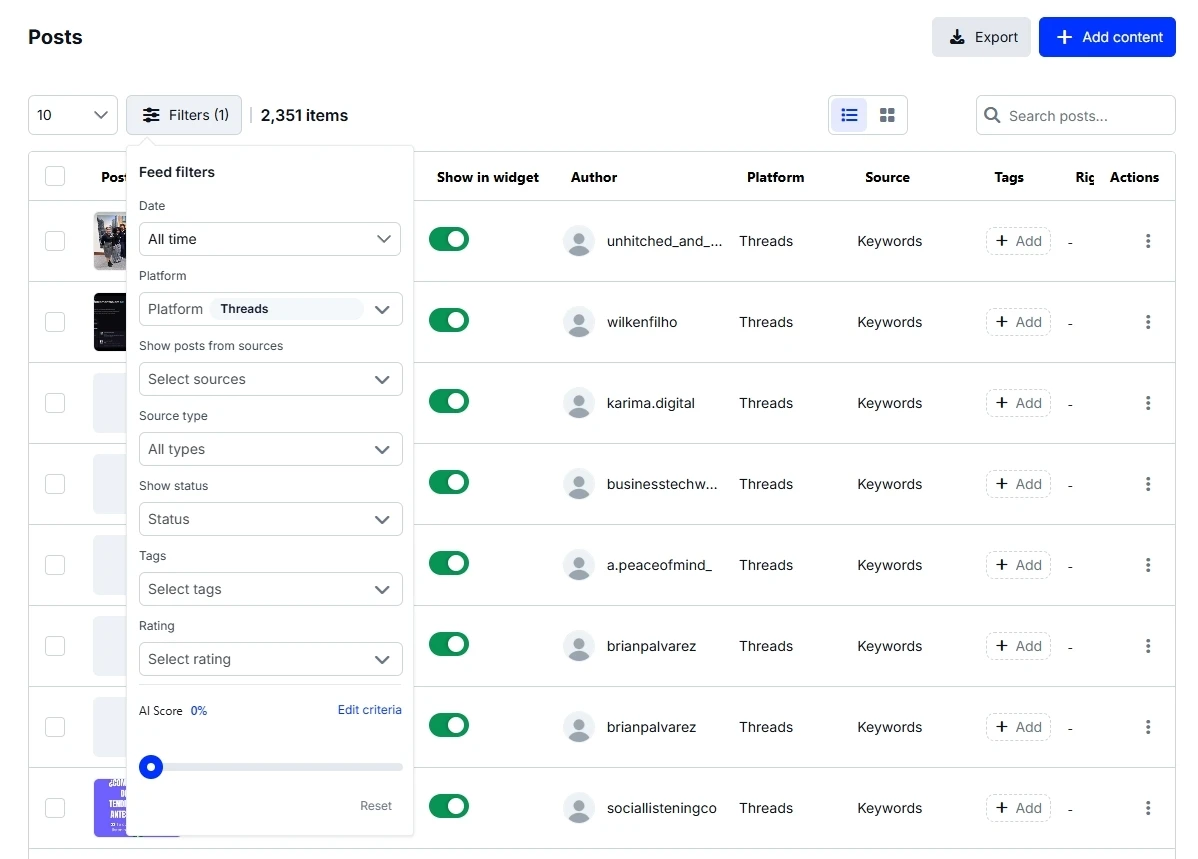This screenshot has height=859, width=1198.
Task: Open actions menu for sociallisteningco row
Action: pos(1148,809)
